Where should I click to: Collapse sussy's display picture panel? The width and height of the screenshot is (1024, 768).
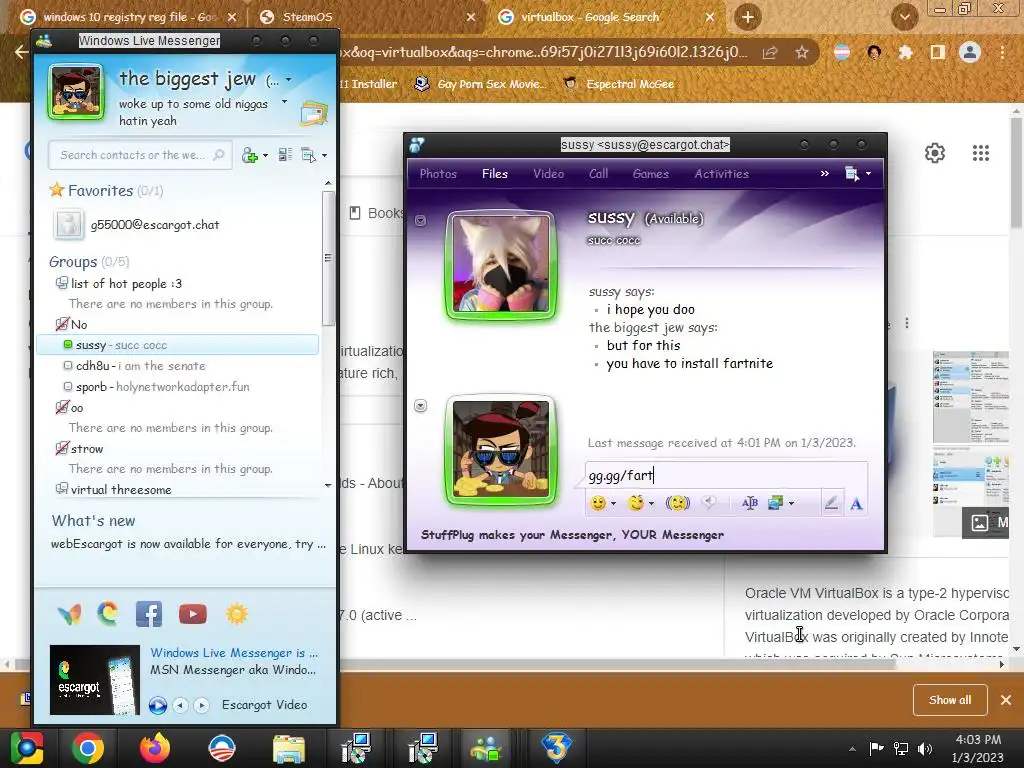[421, 221]
